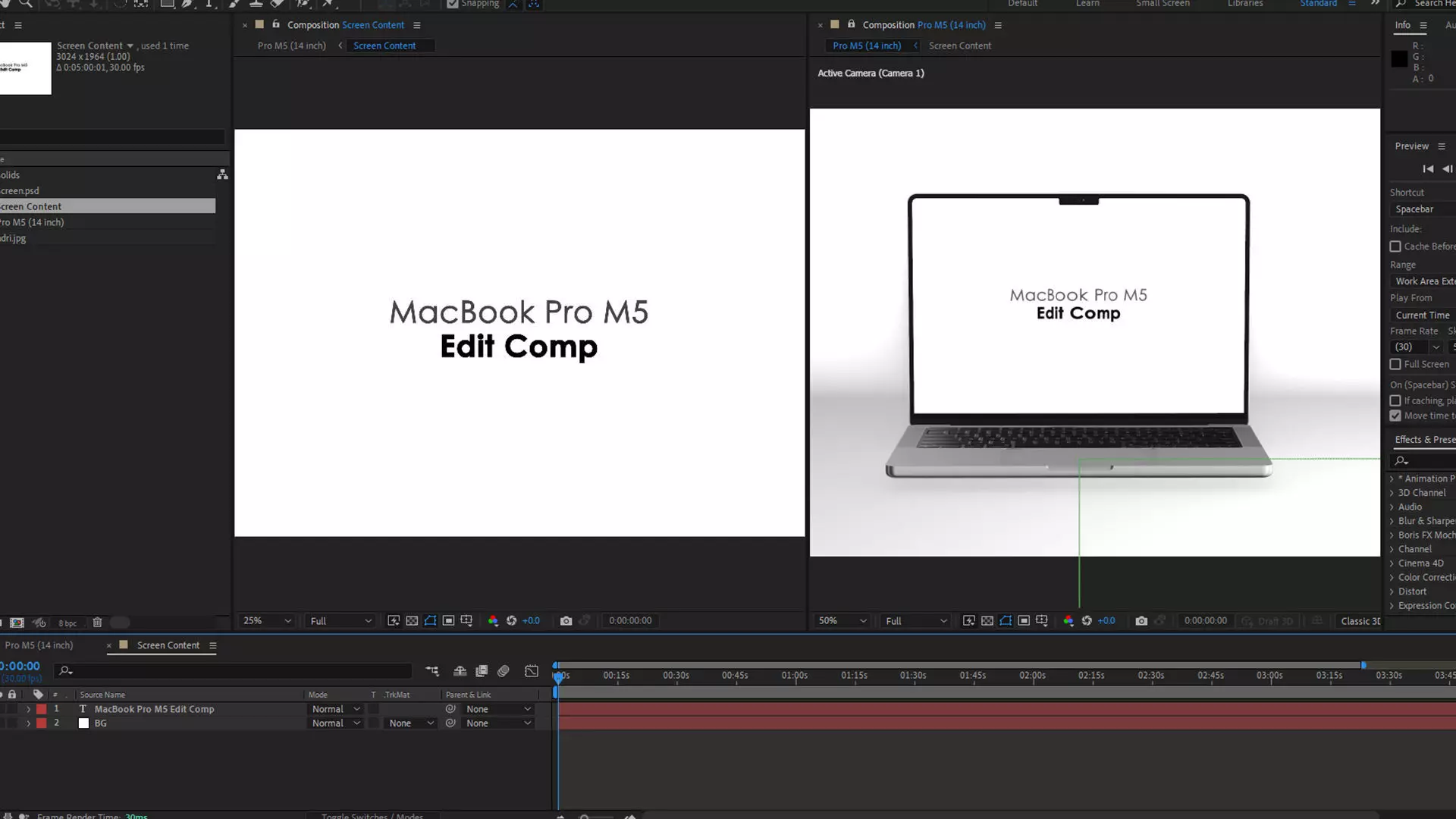Toggle transparency grid in Pro M5 viewer

click(x=987, y=620)
